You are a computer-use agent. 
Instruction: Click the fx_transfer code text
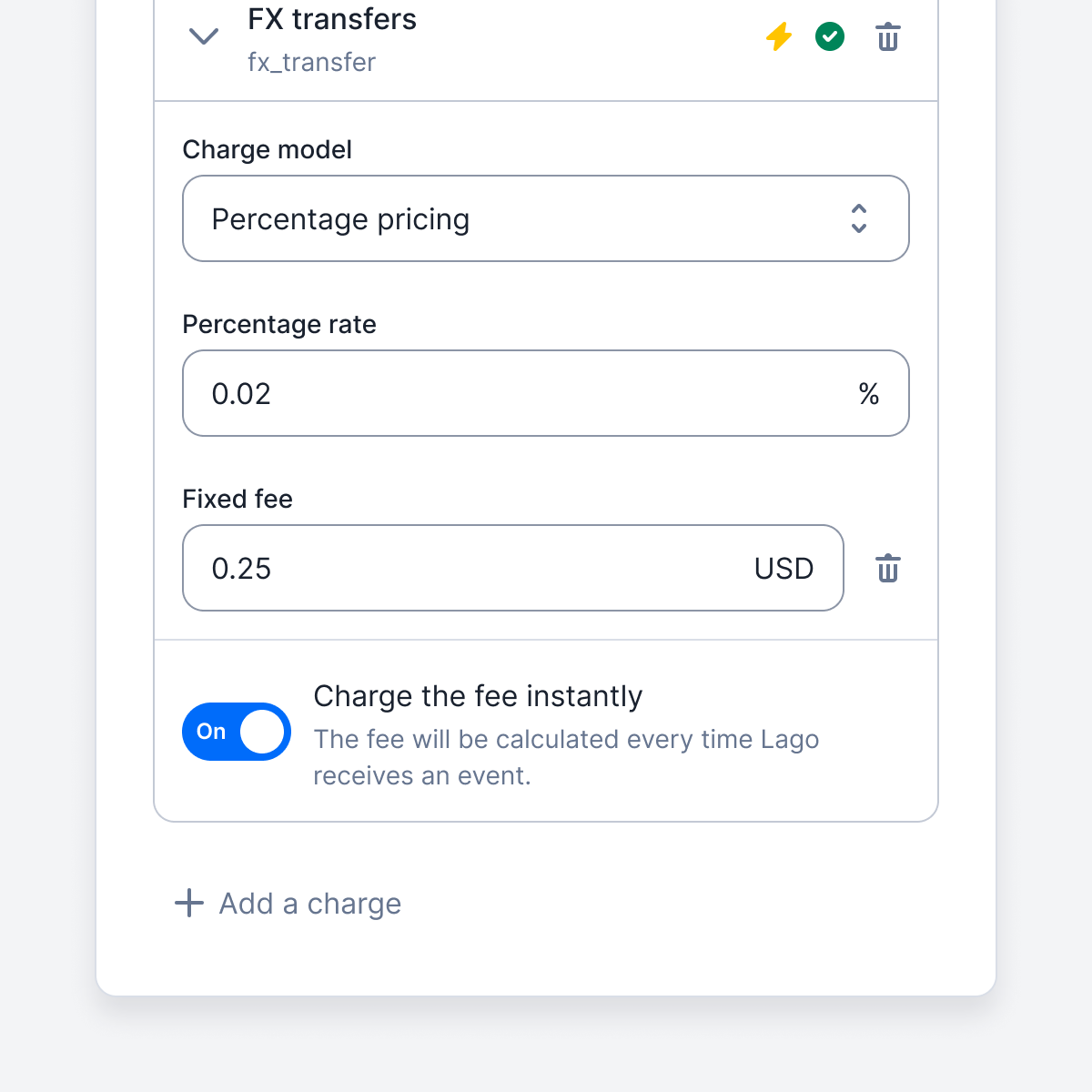click(x=311, y=62)
